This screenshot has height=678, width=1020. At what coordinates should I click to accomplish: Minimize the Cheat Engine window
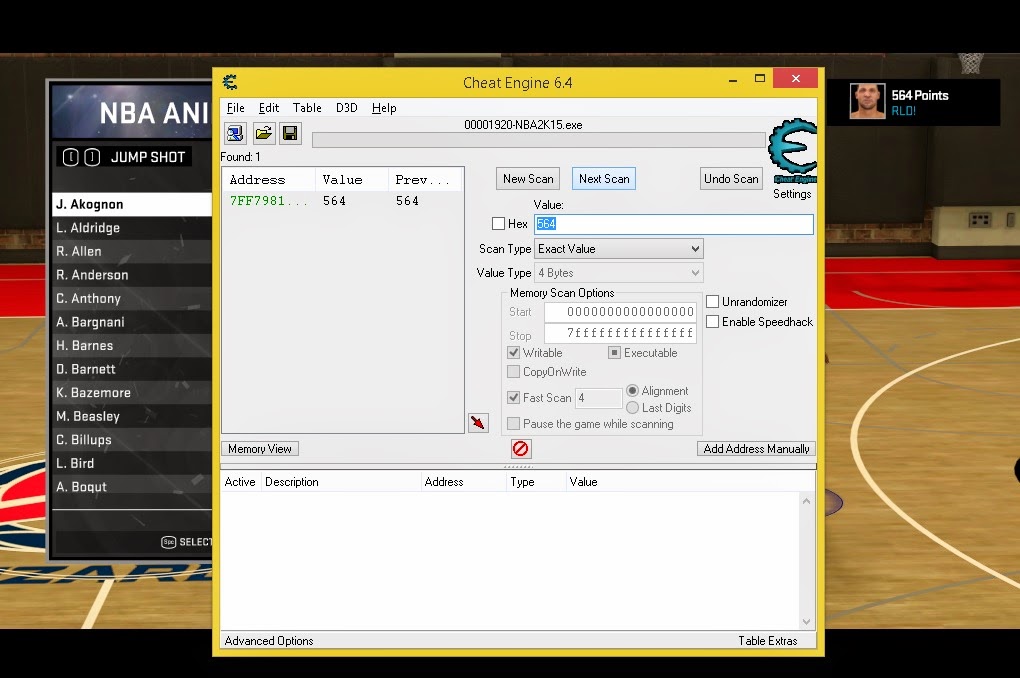coord(733,80)
